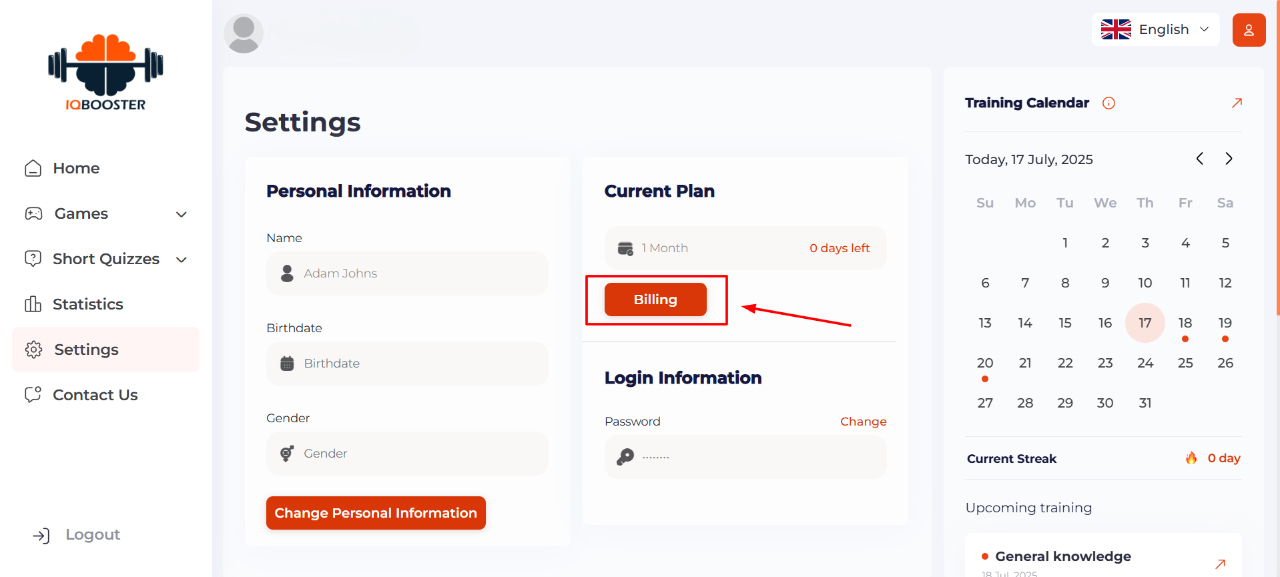The height and width of the screenshot is (577, 1280).
Task: Open the Billing page
Action: [655, 298]
